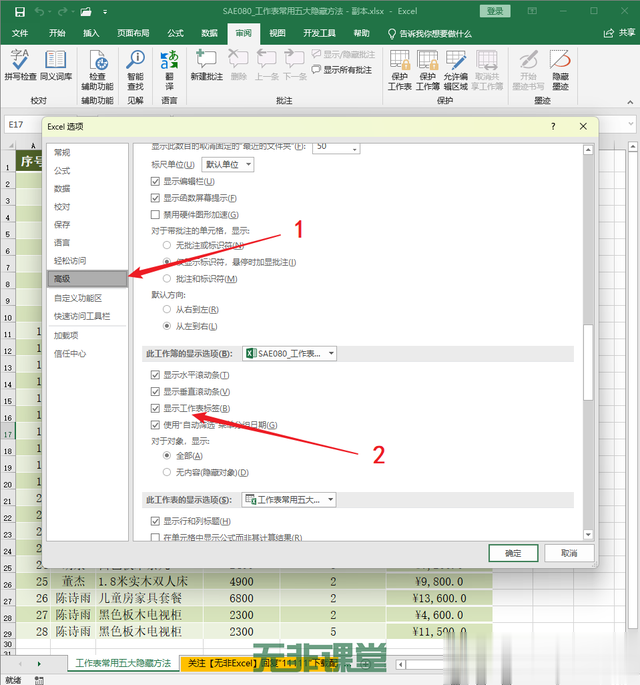Screen dimensions: 640x685
Task: Toggle 显示编辑栏 checkbox
Action: click(155, 181)
